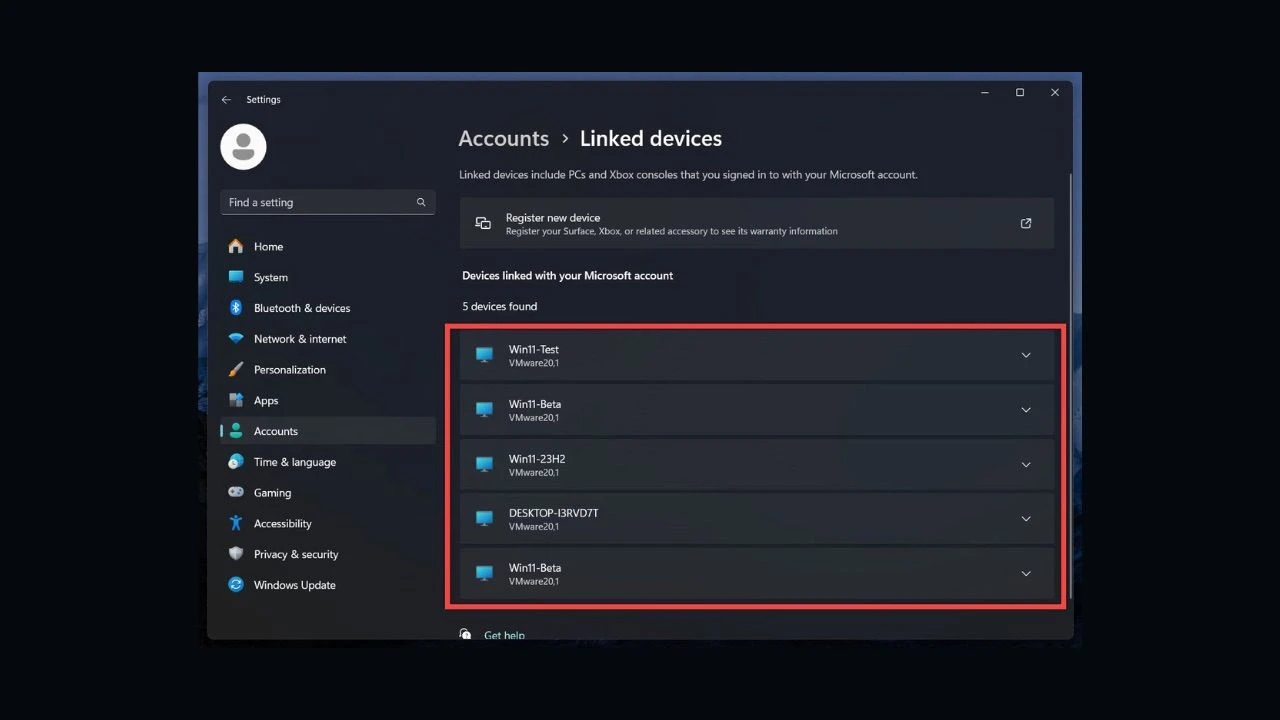The image size is (1280, 720).
Task: Expand the Win11-23H2 device details
Action: 1026,464
